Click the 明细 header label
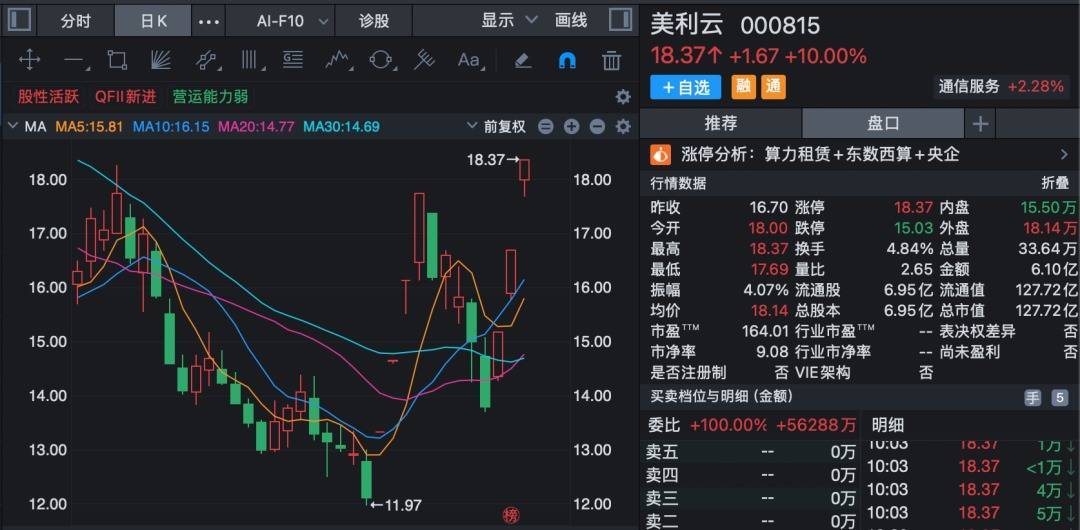The image size is (1080, 530). pos(887,425)
